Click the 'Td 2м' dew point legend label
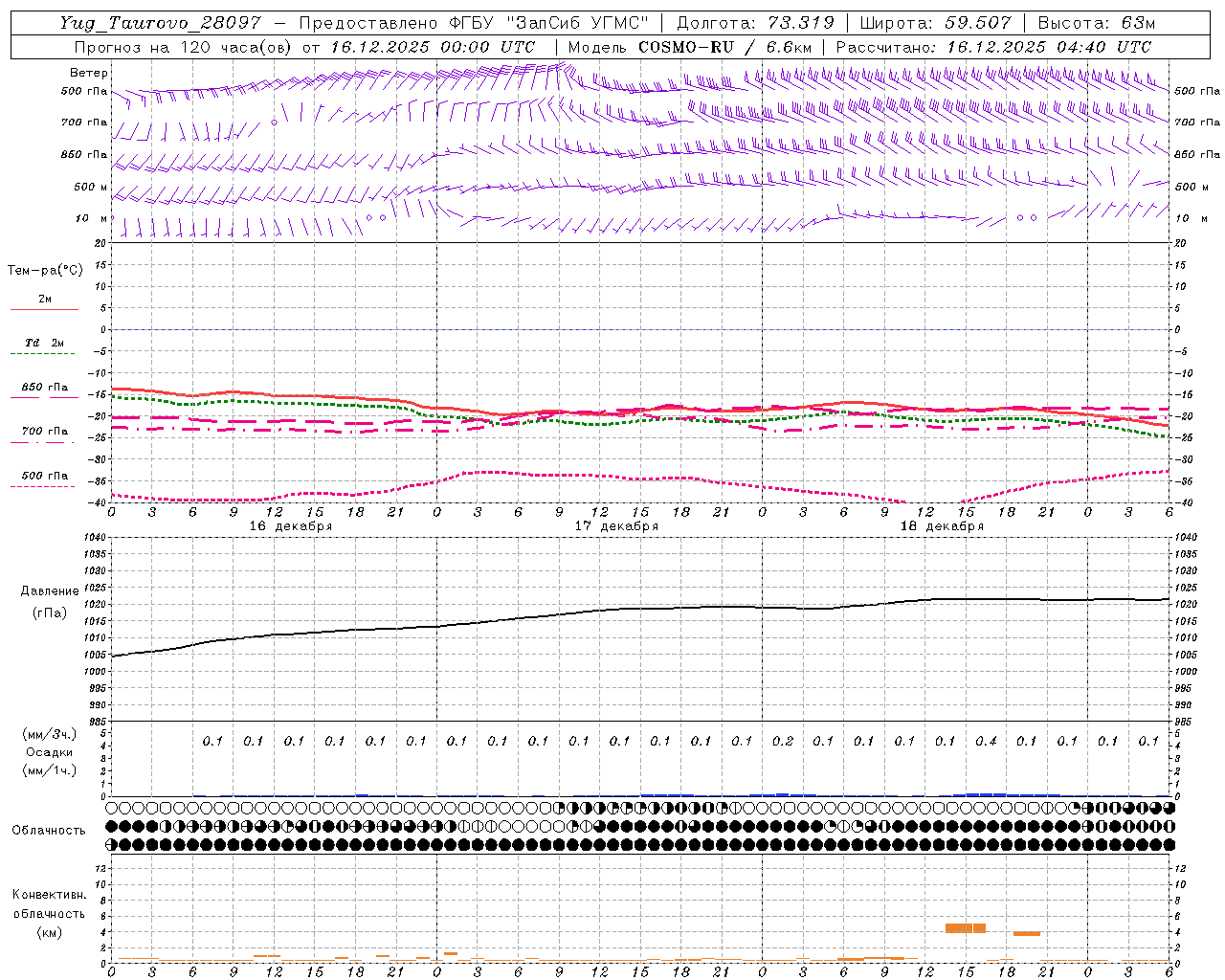The width and height of the screenshot is (1225, 980). [45, 343]
